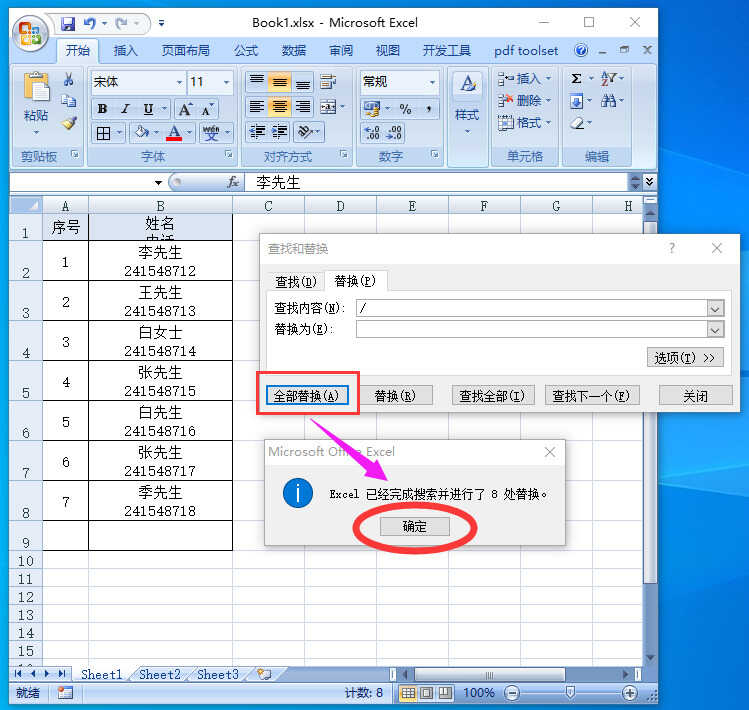Viewport: 749px width, 710px height.
Task: Center text horizontally
Action: (x=280, y=107)
